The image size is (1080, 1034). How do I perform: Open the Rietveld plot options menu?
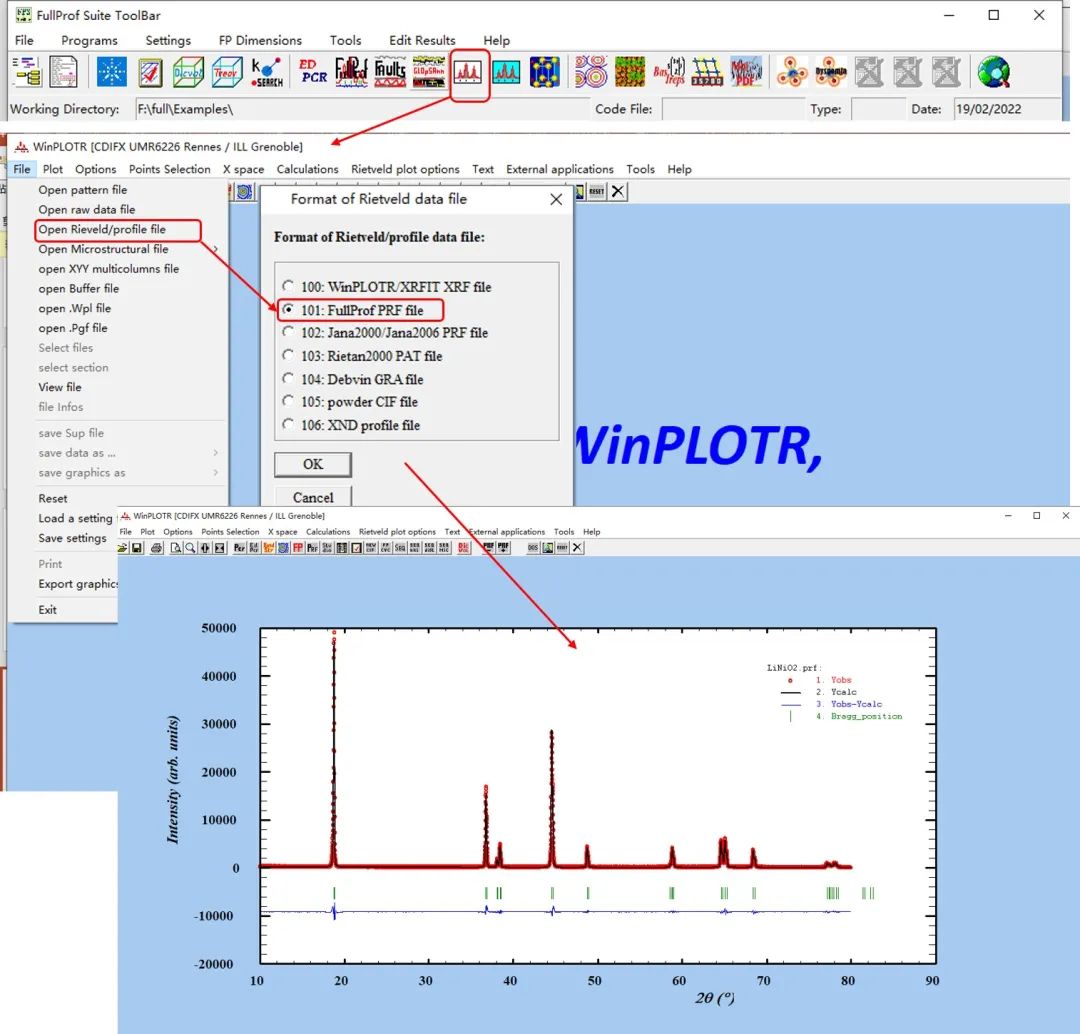click(405, 169)
